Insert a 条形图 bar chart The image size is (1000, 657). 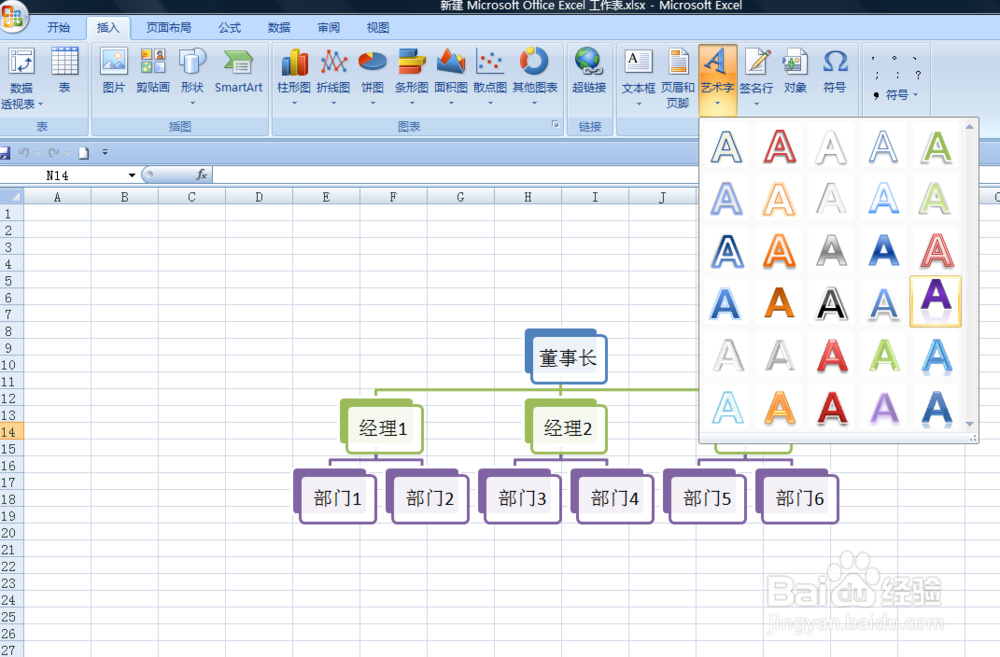tap(411, 75)
